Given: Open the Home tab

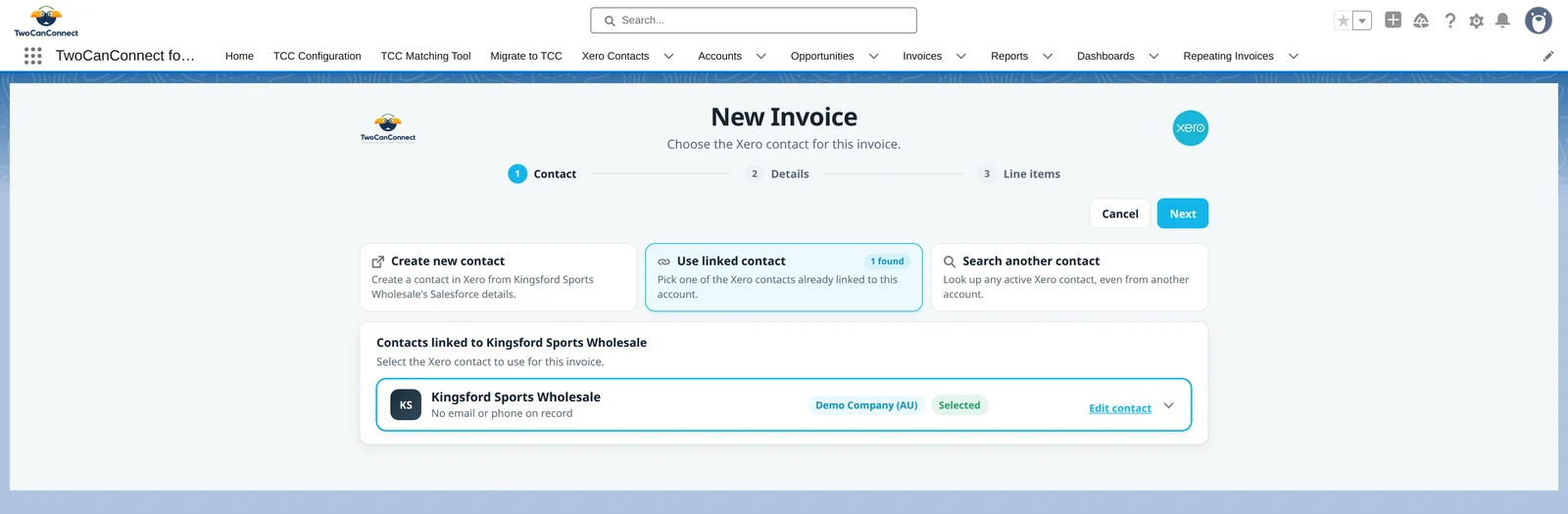Looking at the screenshot, I should coord(239,56).
